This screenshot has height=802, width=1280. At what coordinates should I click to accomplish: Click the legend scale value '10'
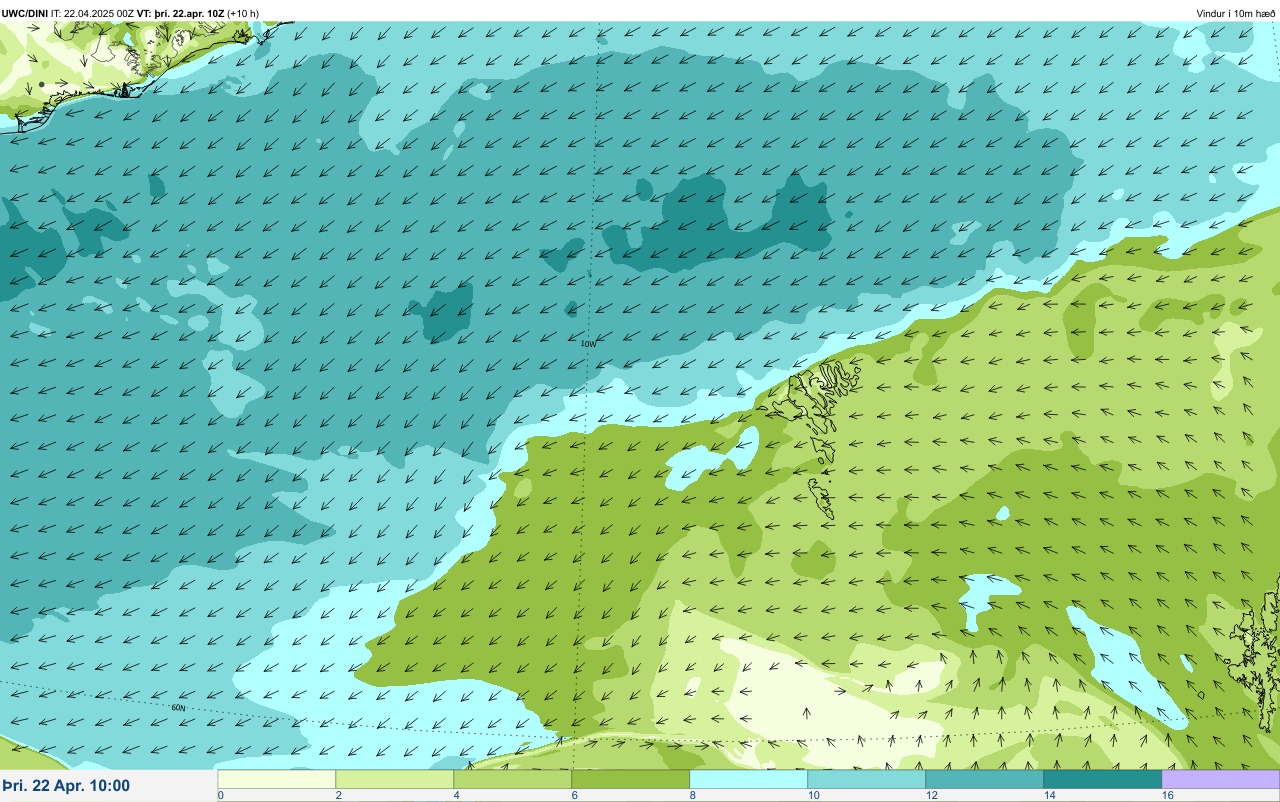(814, 795)
